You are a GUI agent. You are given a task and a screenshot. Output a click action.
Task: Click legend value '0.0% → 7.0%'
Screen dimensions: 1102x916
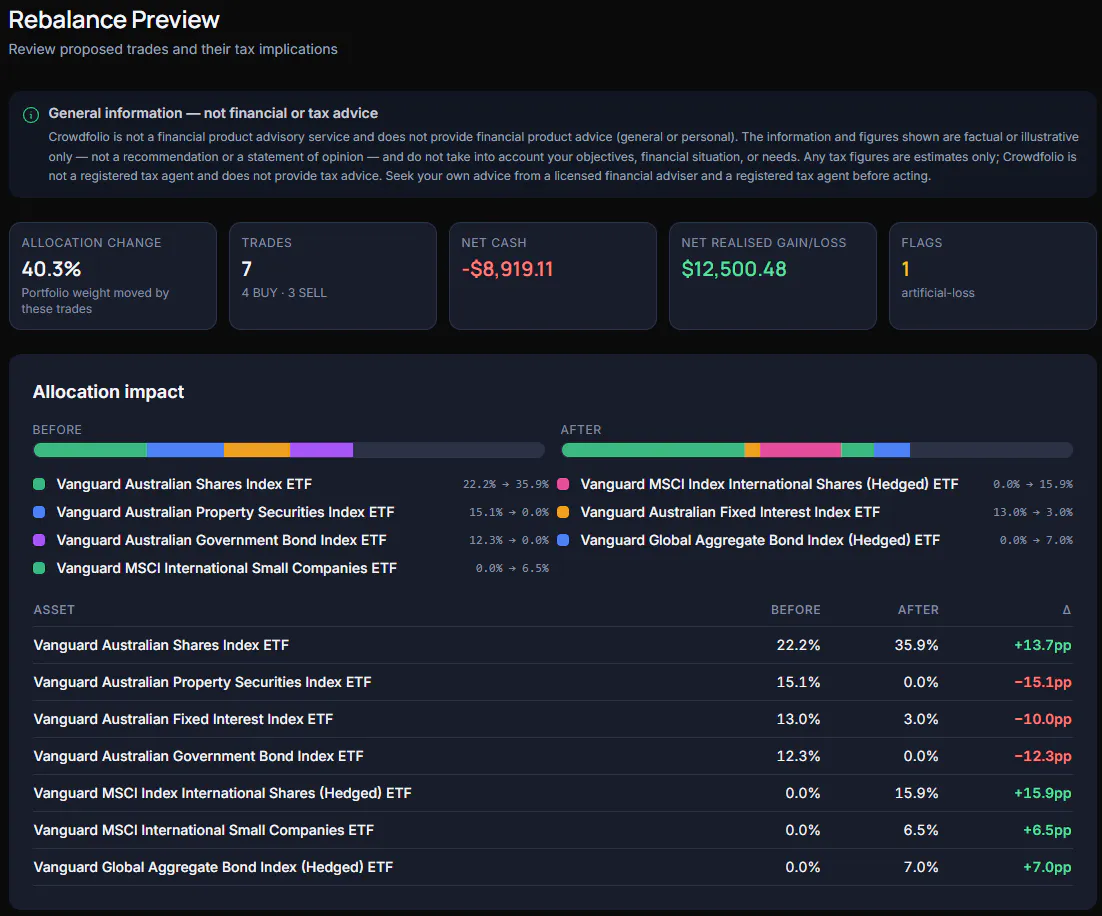point(1036,541)
